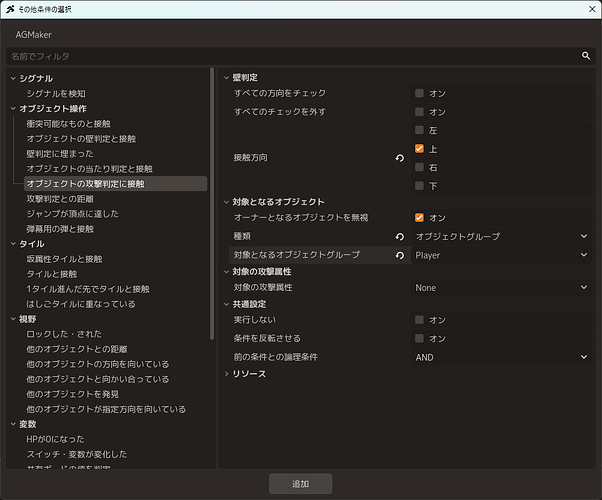Click the AGMaker header label
This screenshot has width=602, height=500.
[x=33, y=35]
